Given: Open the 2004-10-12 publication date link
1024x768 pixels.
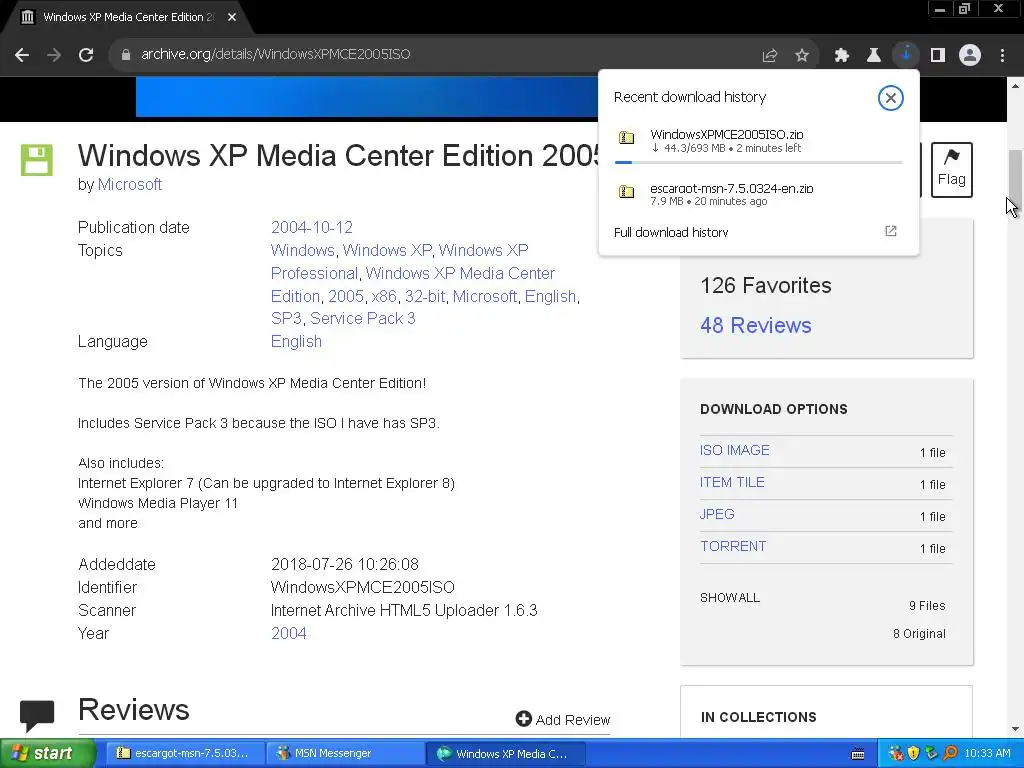Looking at the screenshot, I should tap(312, 227).
